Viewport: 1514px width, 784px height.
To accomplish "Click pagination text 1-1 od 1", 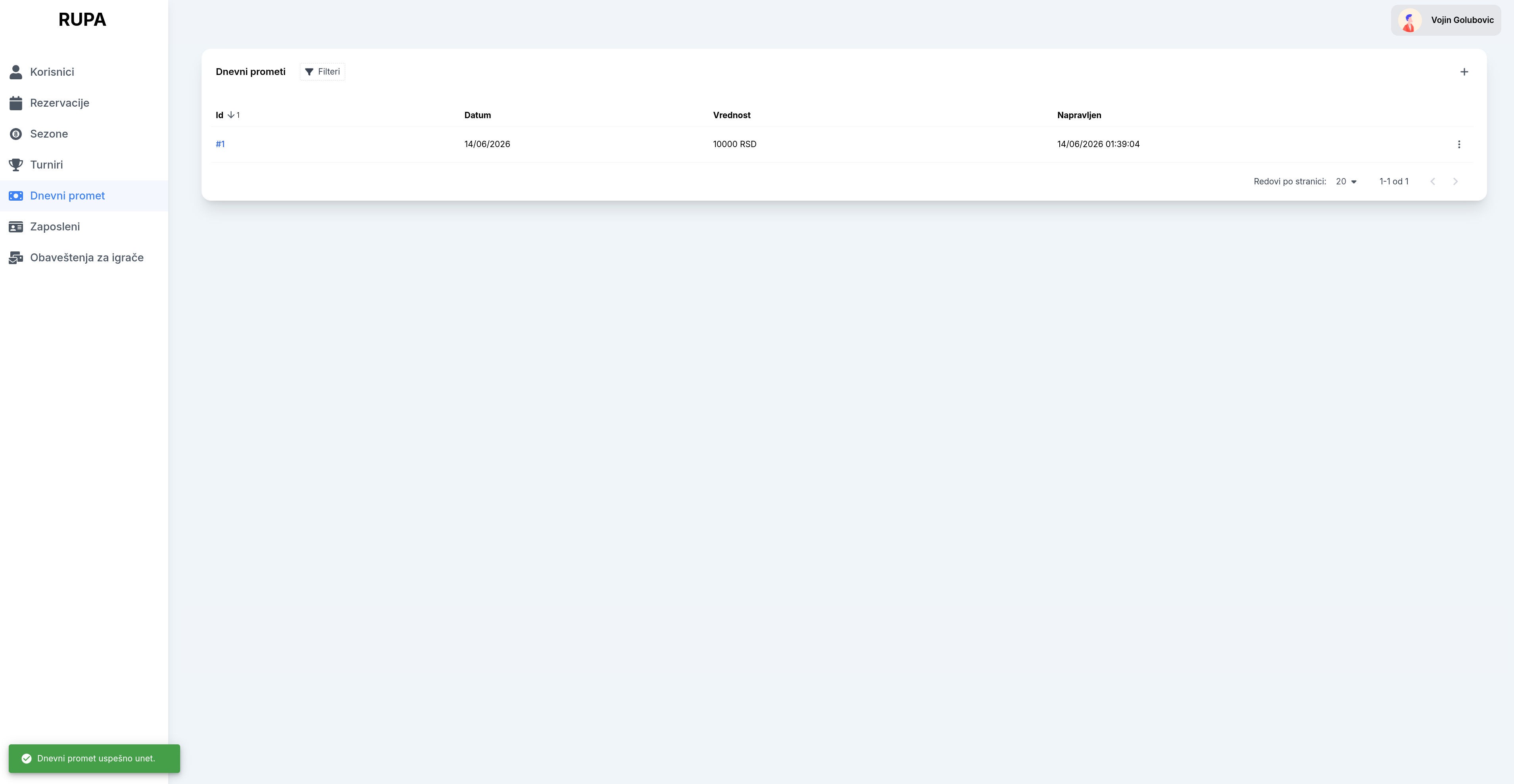I will coord(1394,182).
